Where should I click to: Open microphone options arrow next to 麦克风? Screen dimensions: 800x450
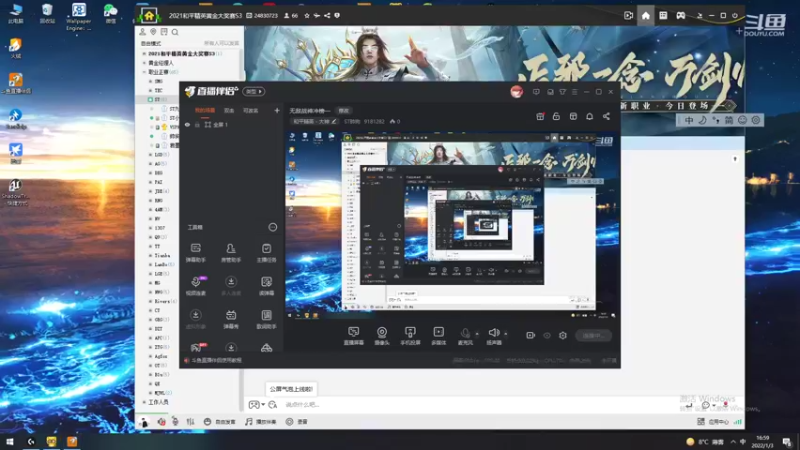477,334
